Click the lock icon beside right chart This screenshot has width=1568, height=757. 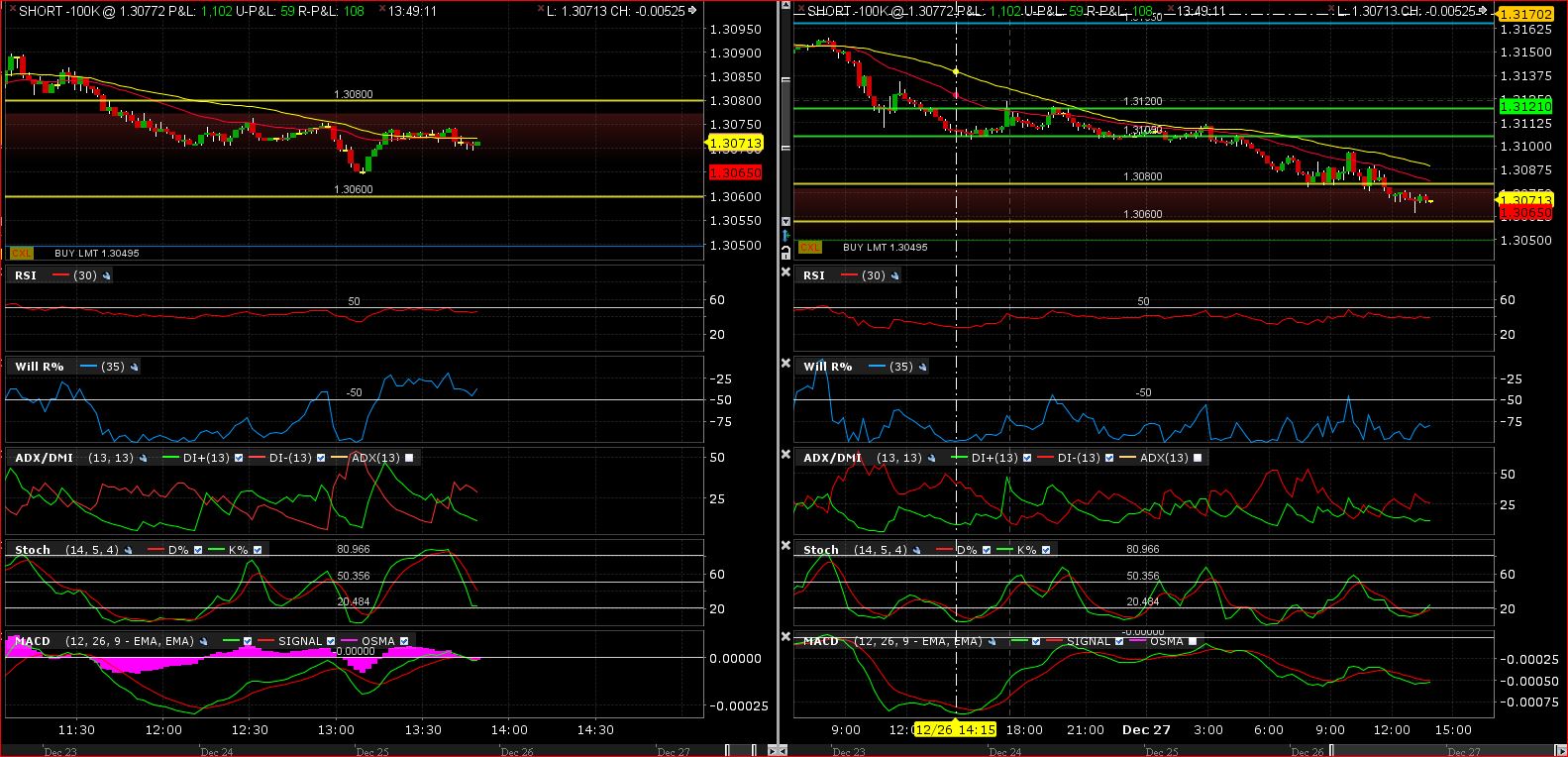786,252
